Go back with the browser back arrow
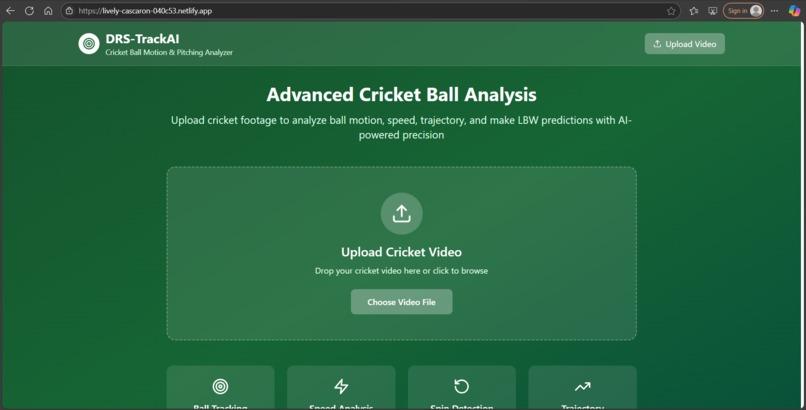This screenshot has height=410, width=806. pos(10,11)
